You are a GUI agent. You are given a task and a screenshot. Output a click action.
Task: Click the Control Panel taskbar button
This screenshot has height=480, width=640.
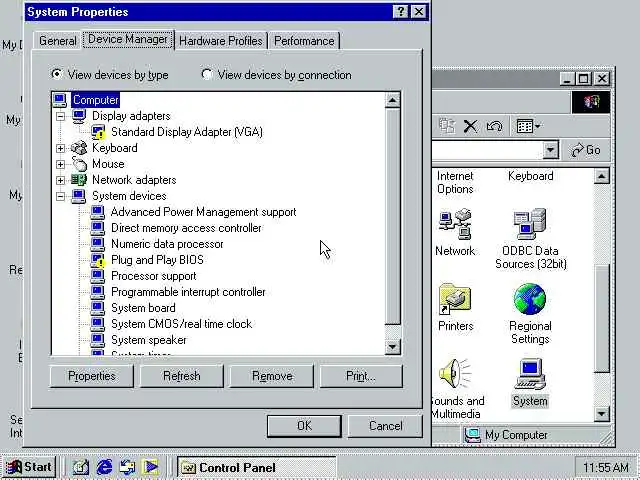tap(256, 467)
